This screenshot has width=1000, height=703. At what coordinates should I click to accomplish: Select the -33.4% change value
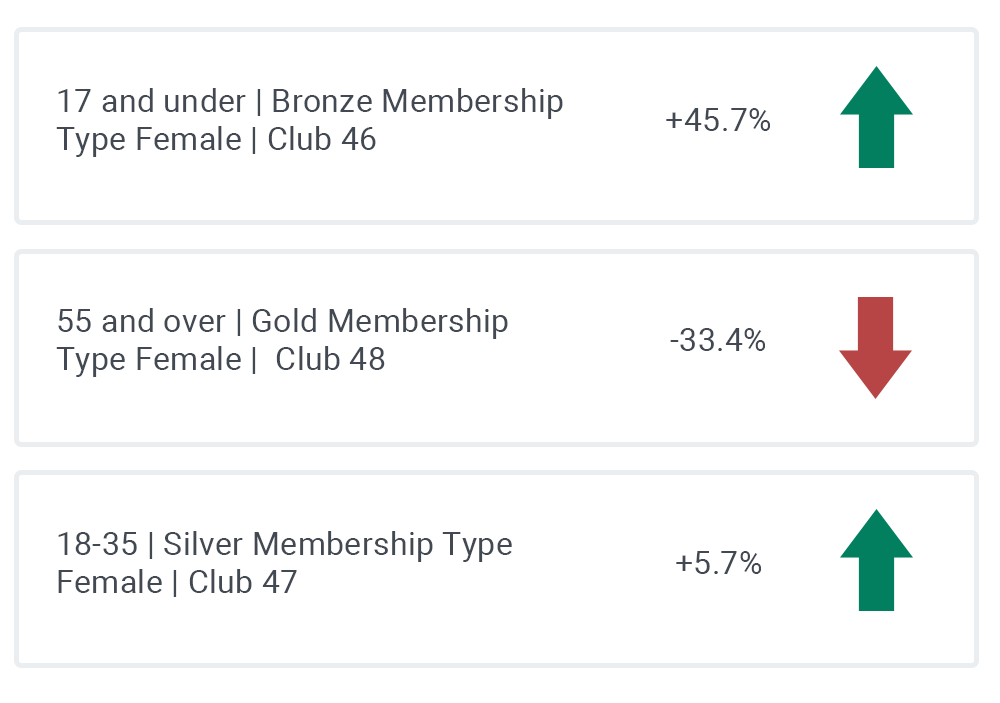pos(717,341)
